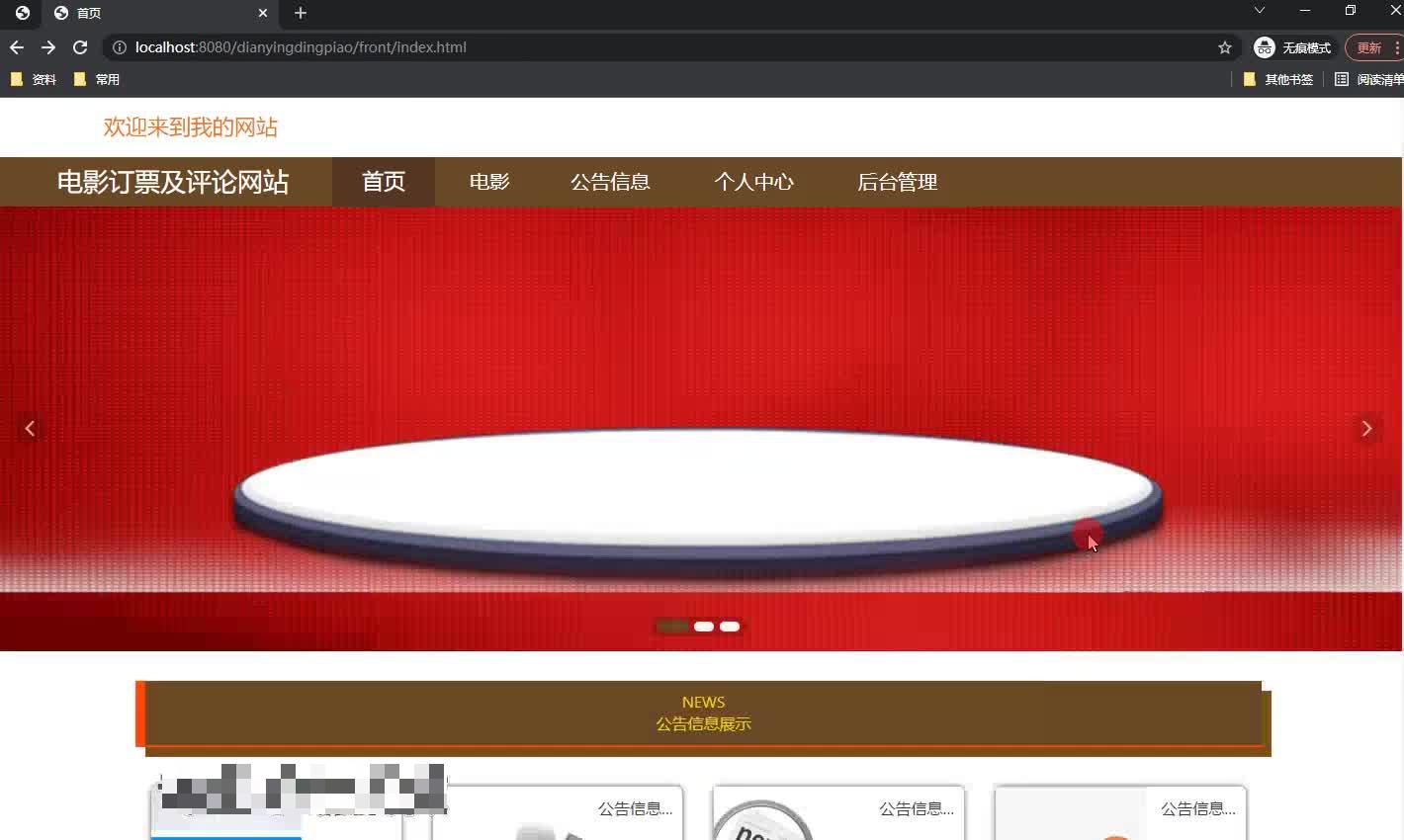The image size is (1404, 840).
Task: Open the 首页 navigation menu item
Action: coord(384,182)
